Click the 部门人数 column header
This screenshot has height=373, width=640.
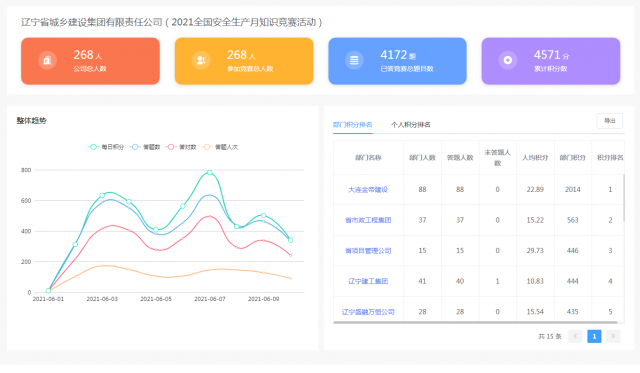(422, 158)
